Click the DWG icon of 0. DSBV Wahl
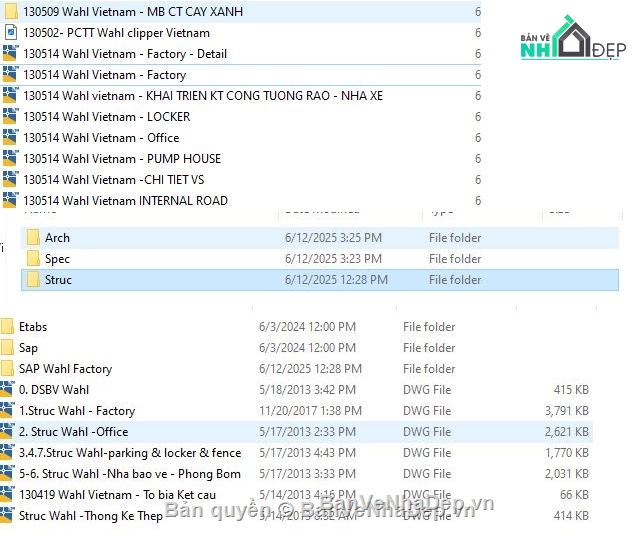The height and width of the screenshot is (536, 639). click(x=8, y=390)
